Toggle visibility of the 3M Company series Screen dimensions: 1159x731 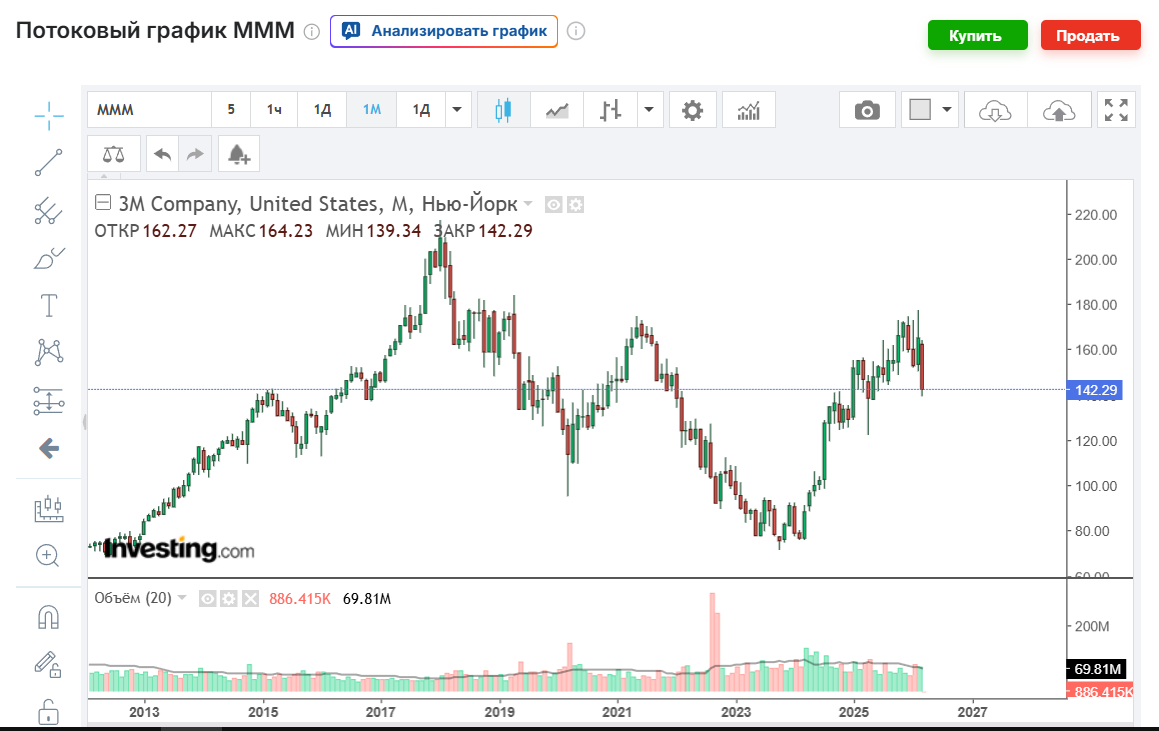tap(552, 204)
